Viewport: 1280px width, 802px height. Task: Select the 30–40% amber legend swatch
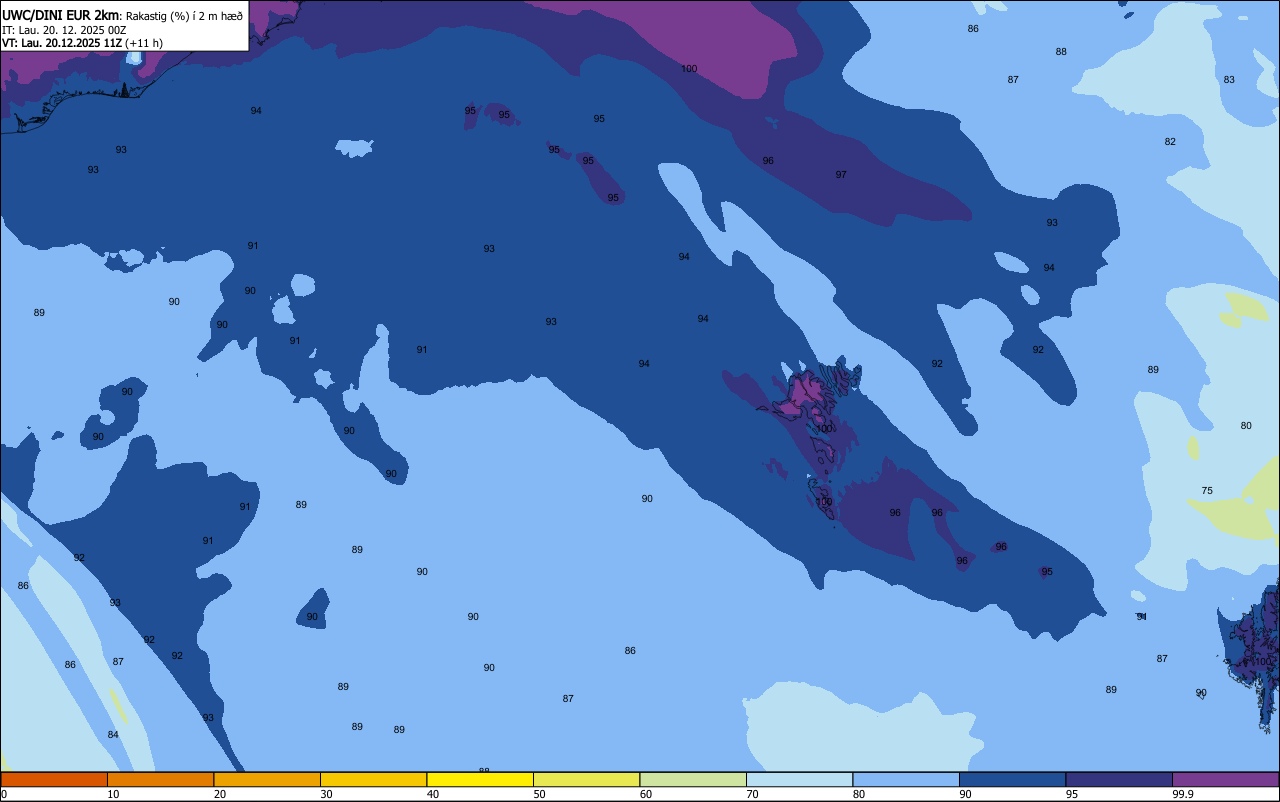(373, 779)
